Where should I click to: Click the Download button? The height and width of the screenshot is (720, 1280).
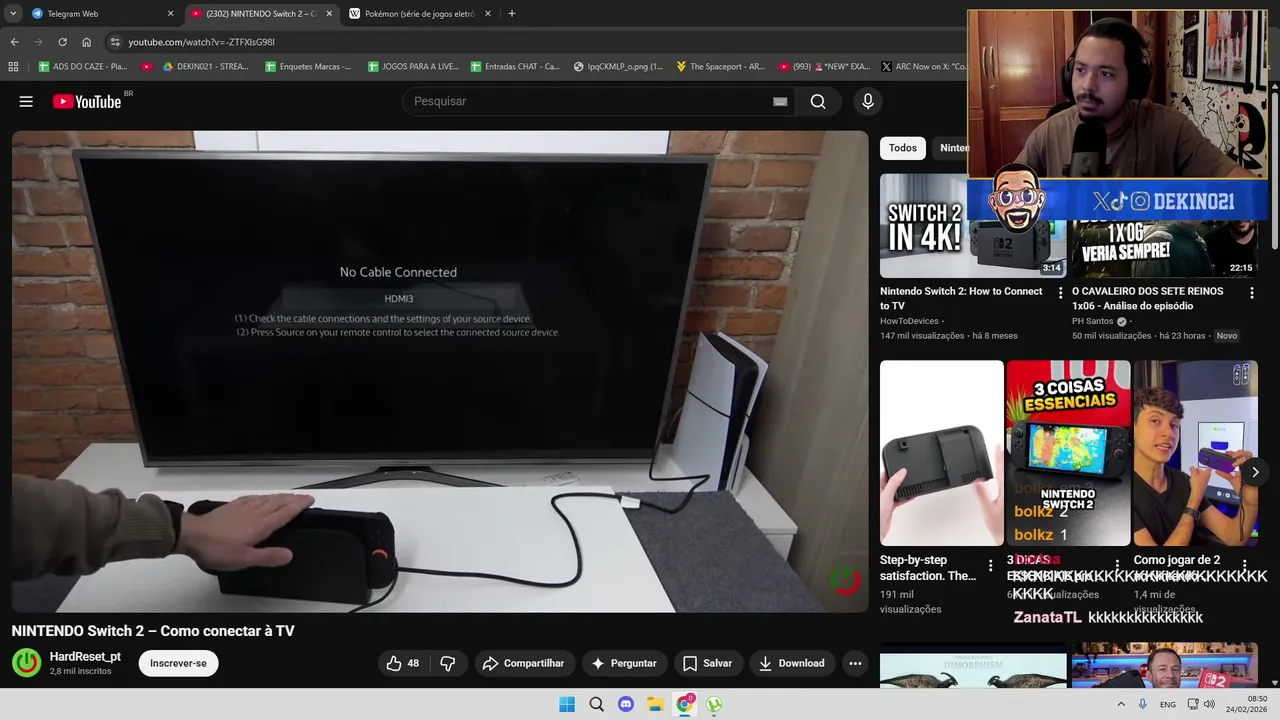[x=791, y=663]
